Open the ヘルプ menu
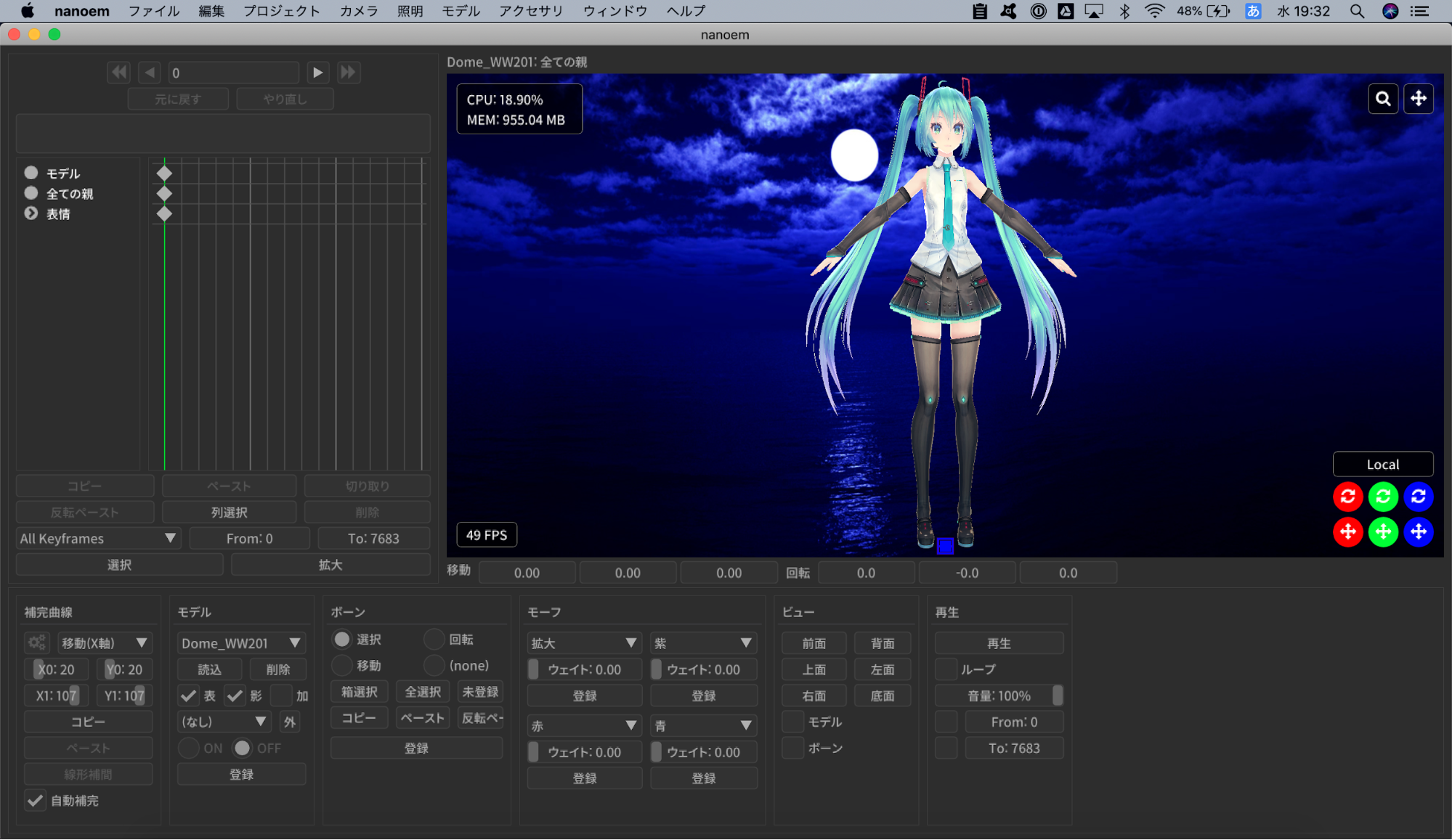The height and width of the screenshot is (840, 1452). (686, 11)
